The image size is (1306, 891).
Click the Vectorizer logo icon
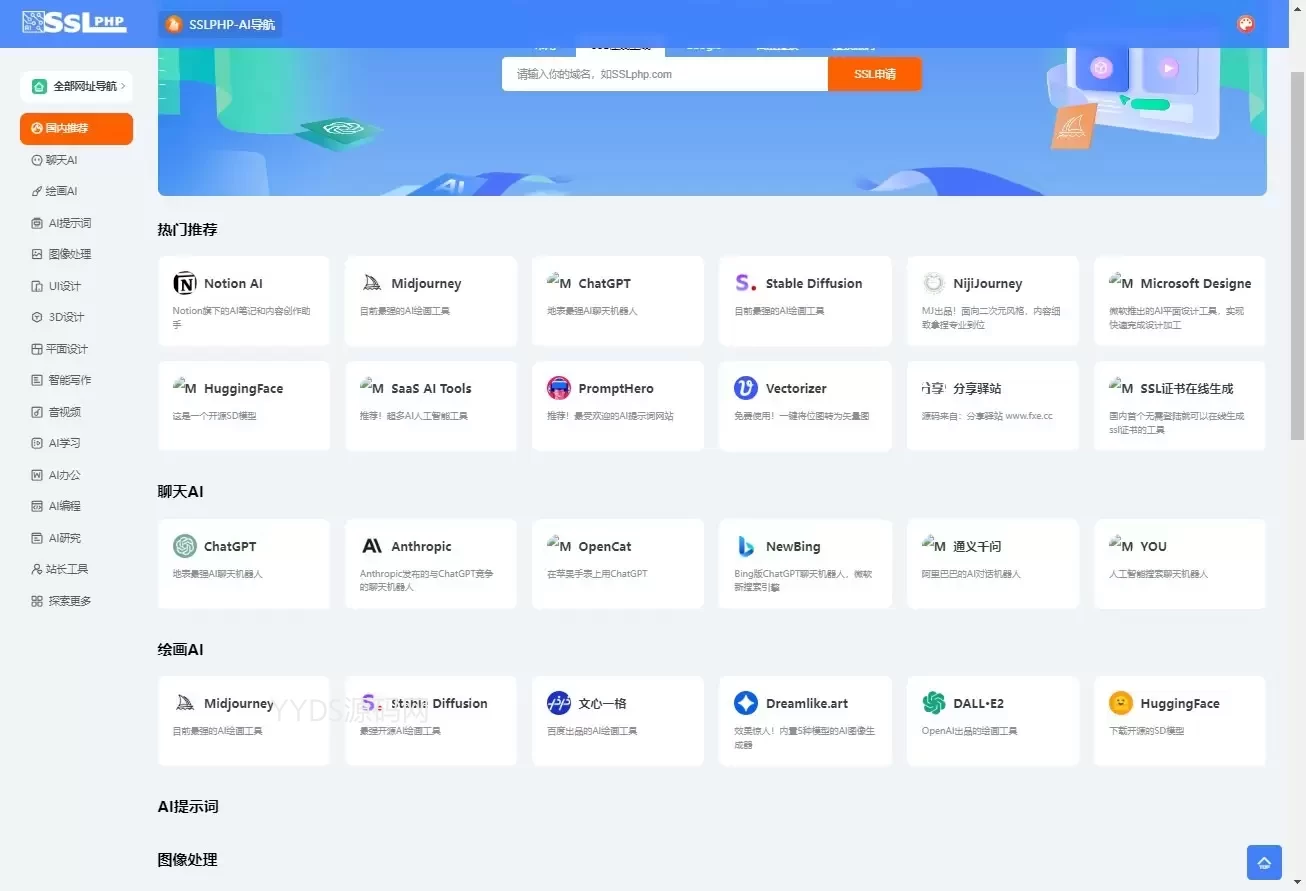746,388
